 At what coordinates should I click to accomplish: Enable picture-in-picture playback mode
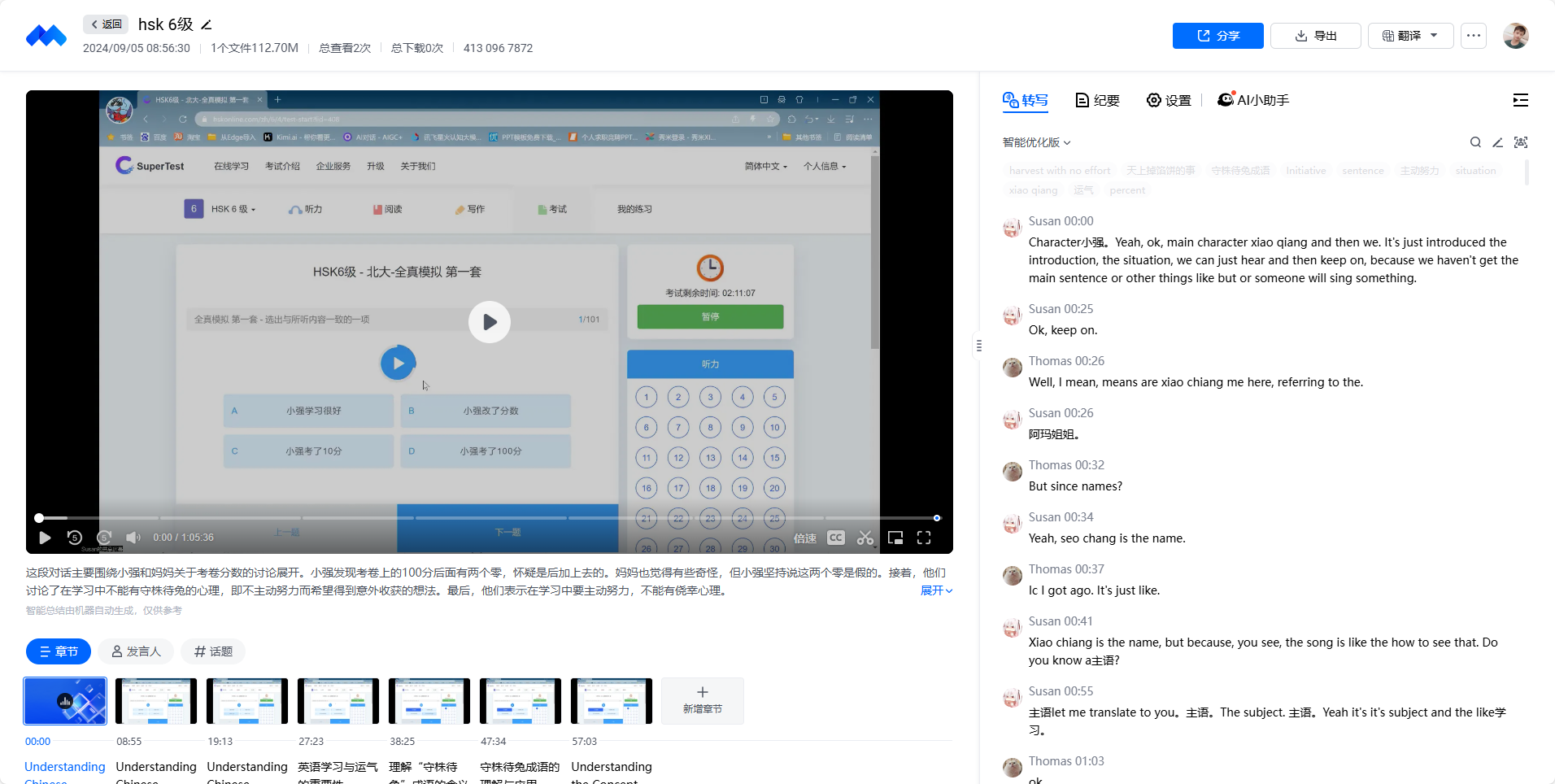coord(895,538)
